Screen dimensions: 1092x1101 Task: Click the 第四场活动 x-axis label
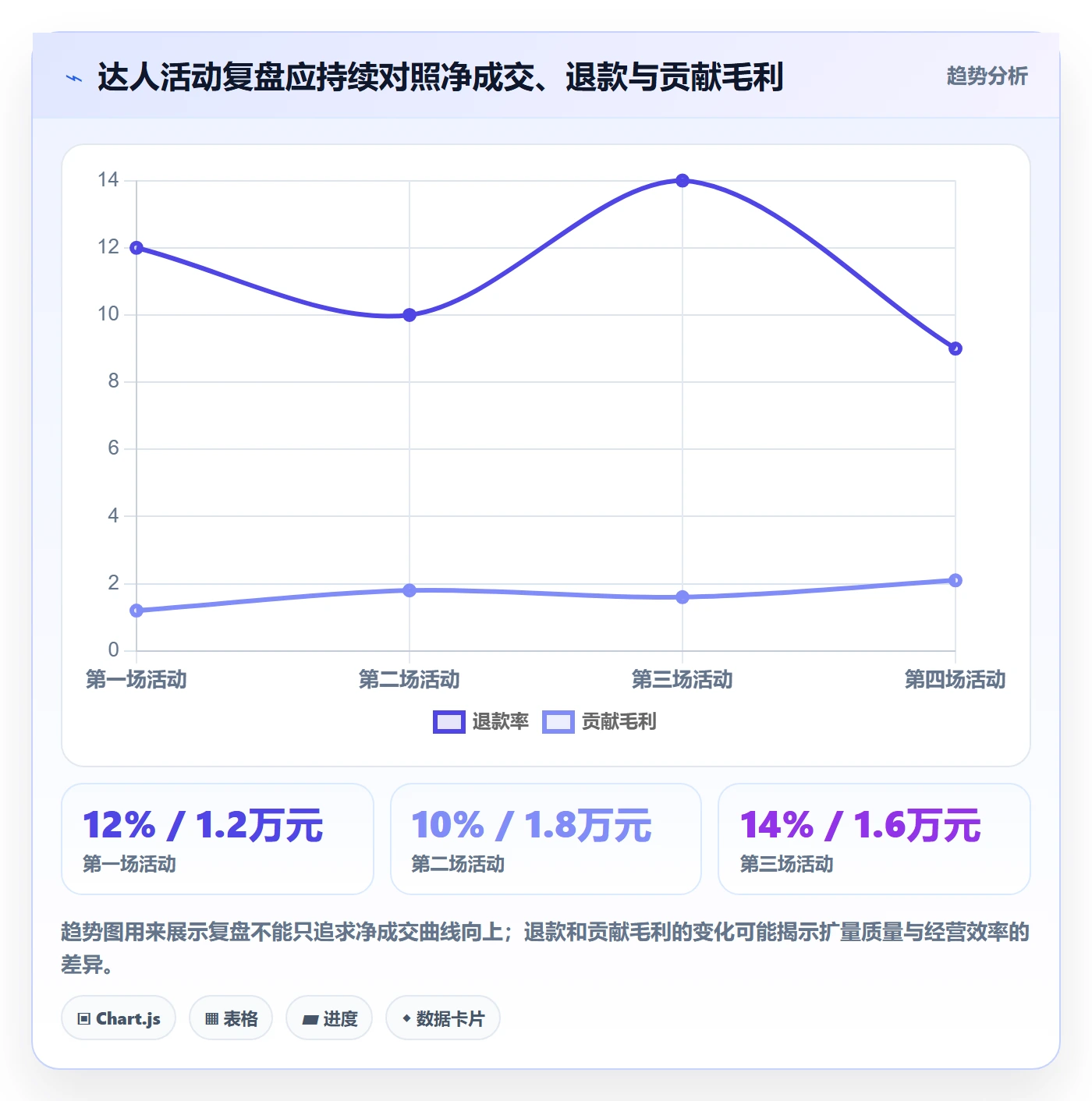(955, 680)
